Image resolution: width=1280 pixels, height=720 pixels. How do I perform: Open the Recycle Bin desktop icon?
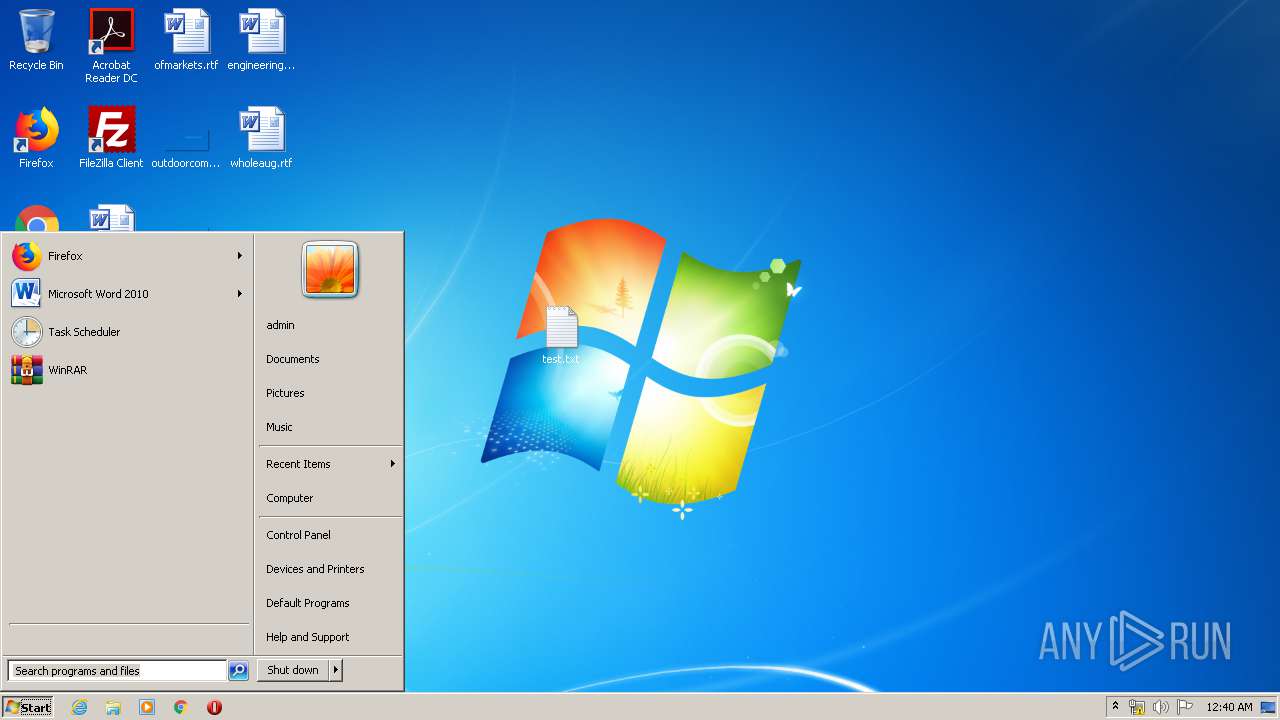tap(36, 40)
